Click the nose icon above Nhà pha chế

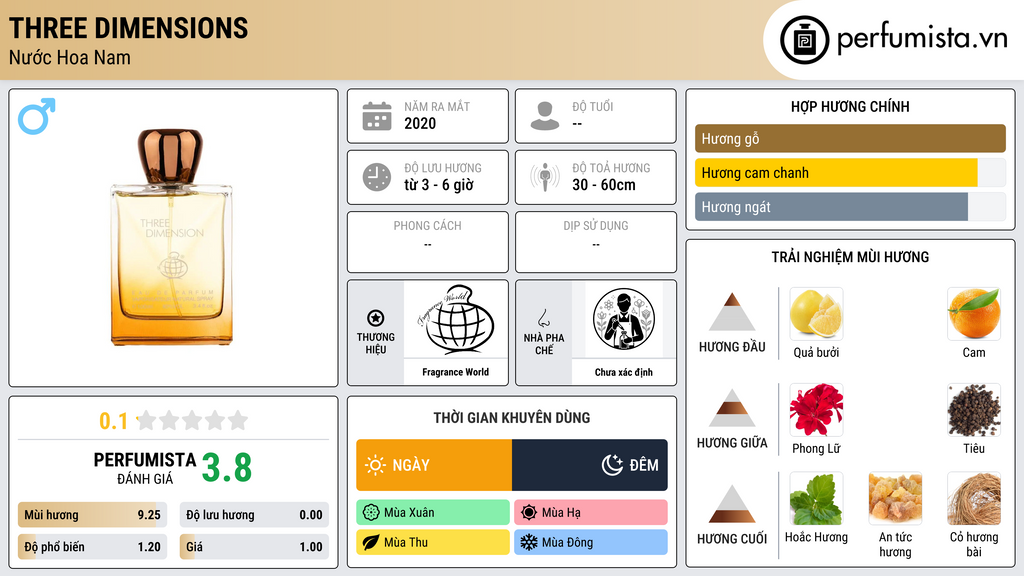point(543,318)
